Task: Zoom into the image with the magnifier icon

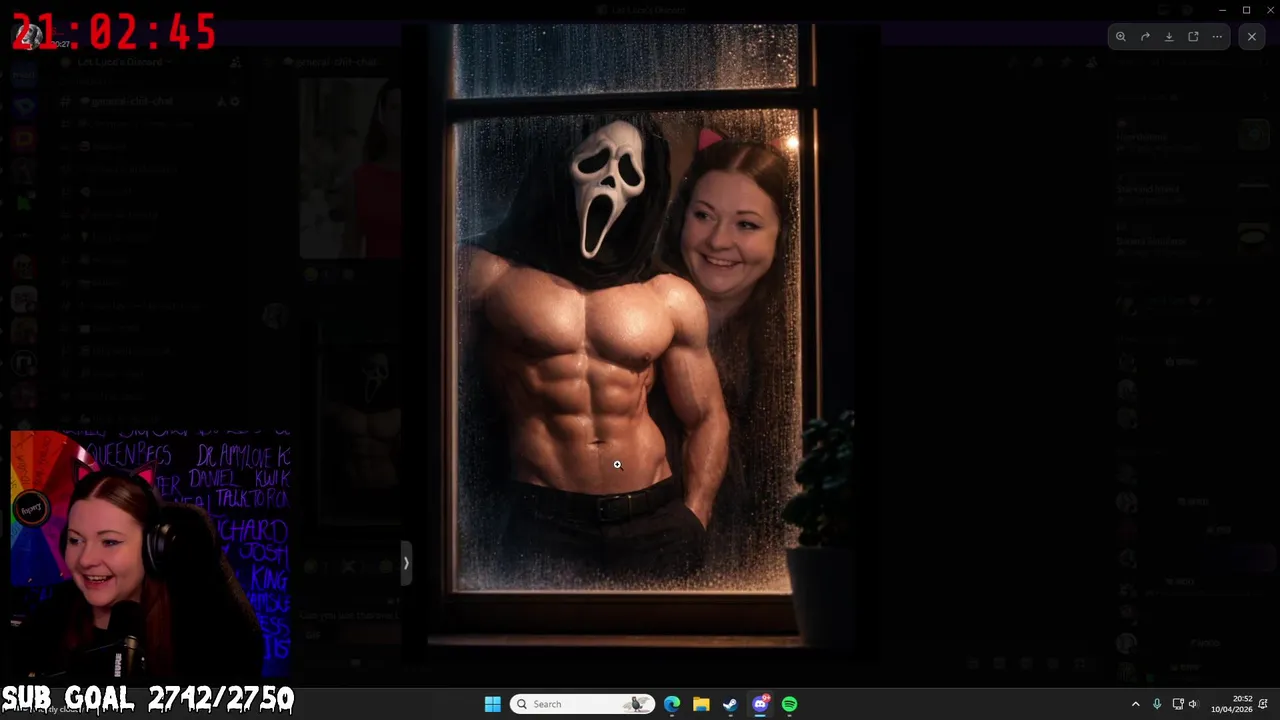Action: (1121, 37)
